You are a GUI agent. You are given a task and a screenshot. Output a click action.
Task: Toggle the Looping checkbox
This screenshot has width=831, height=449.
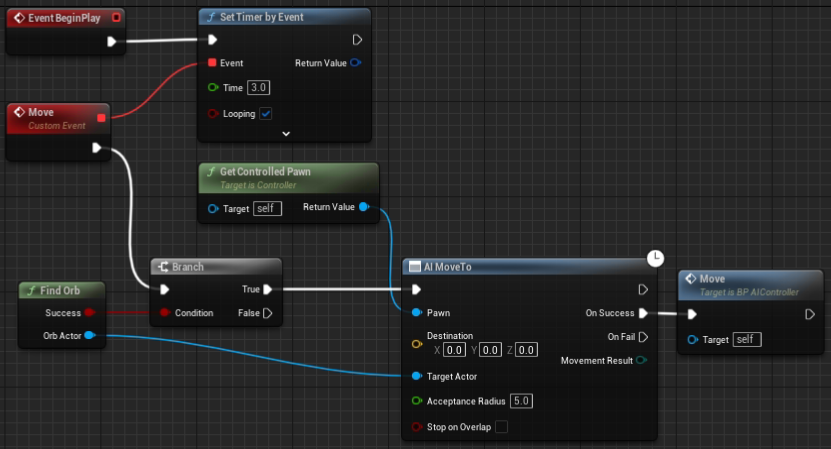tap(266, 113)
